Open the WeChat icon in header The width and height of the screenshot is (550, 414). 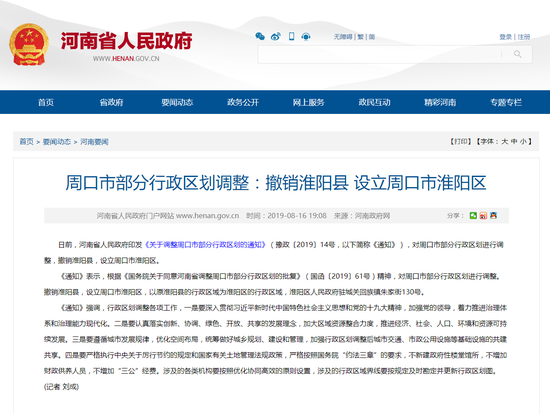click(260, 36)
